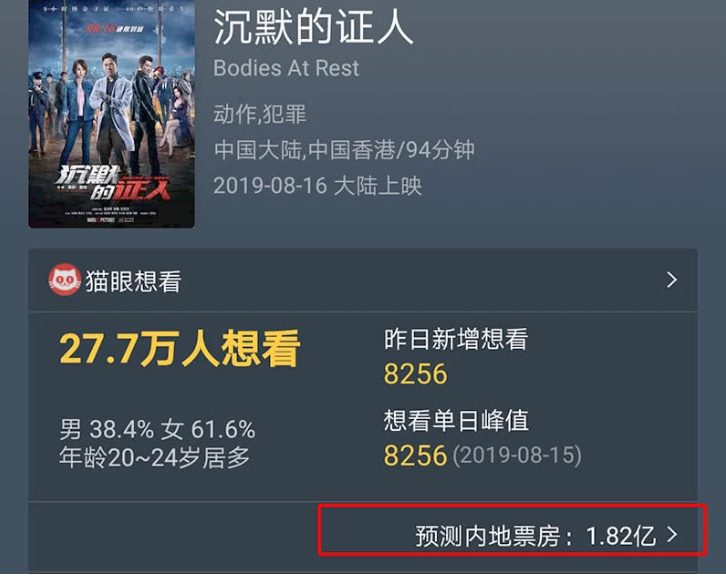This screenshot has width=726, height=576.
Task: Click 昨日新增想看 label
Action: point(456,339)
